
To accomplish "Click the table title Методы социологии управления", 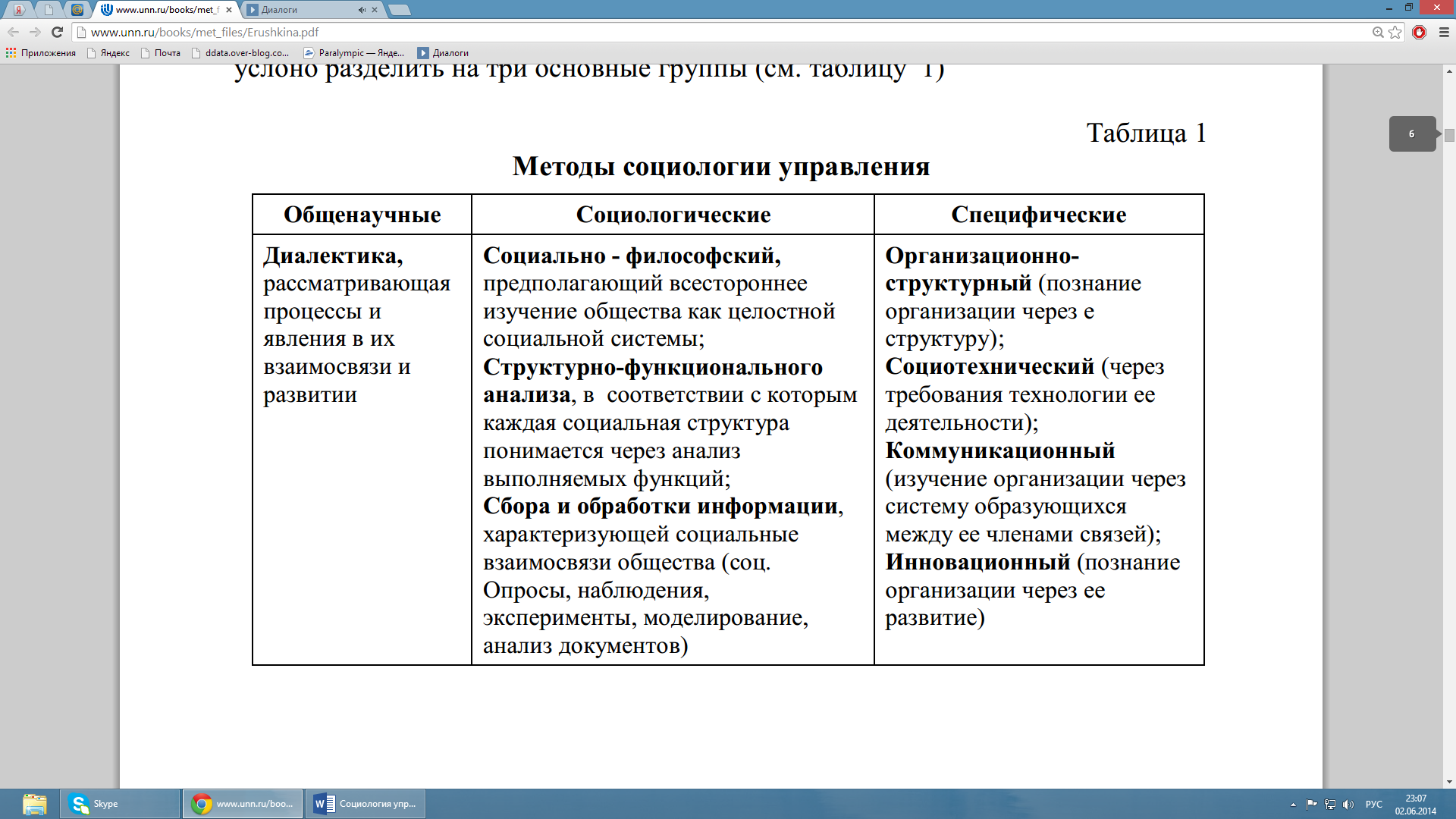I will 721,166.
